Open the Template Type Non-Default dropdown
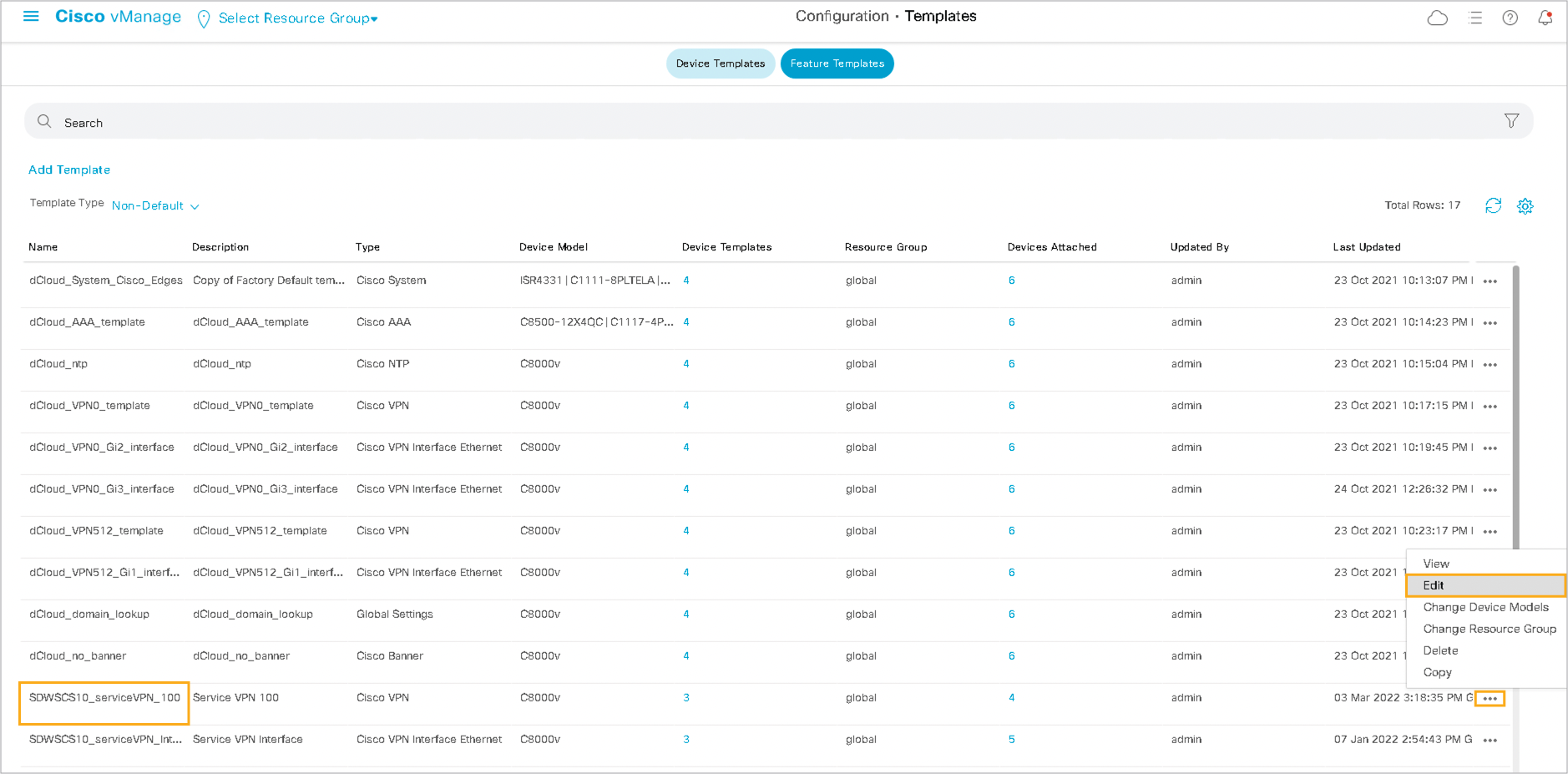Screen dimensions: 1568x774 pos(155,206)
